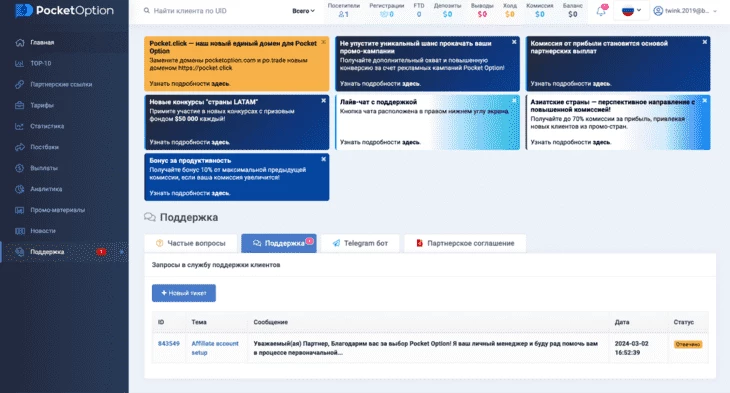Click the Дата column header

click(x=622, y=322)
